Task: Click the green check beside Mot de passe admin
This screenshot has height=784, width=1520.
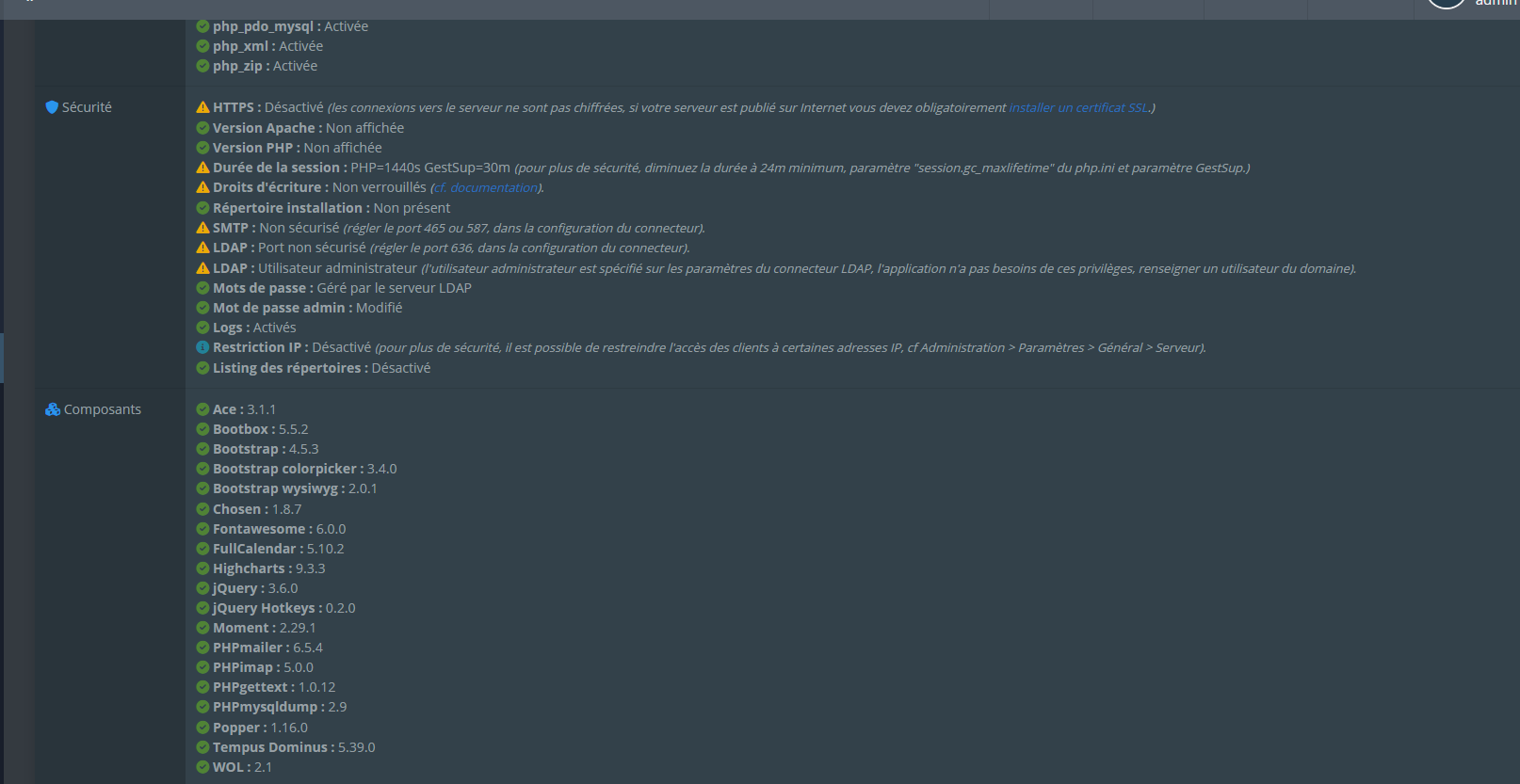Action: tap(202, 308)
